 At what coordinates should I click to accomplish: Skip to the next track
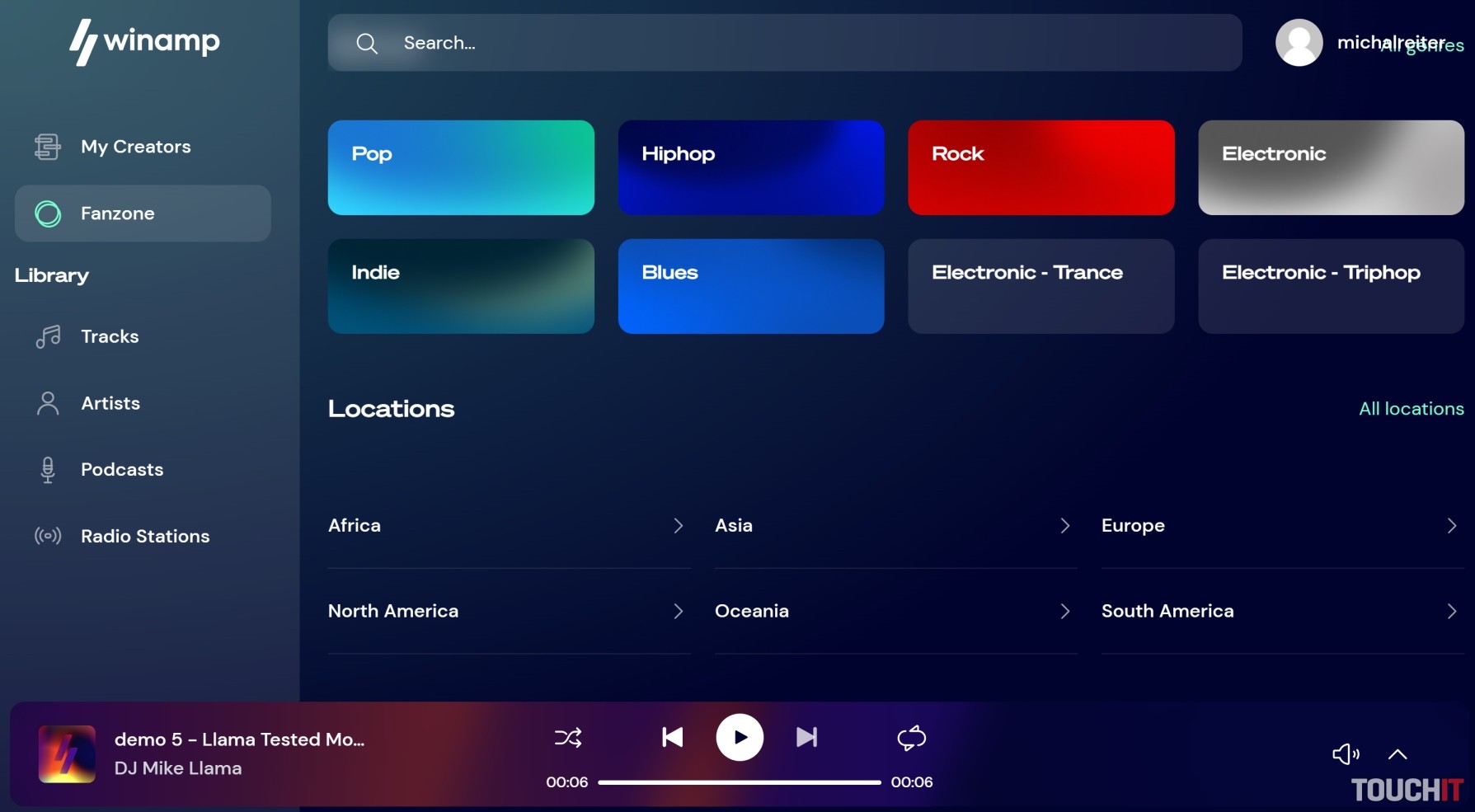tap(806, 737)
